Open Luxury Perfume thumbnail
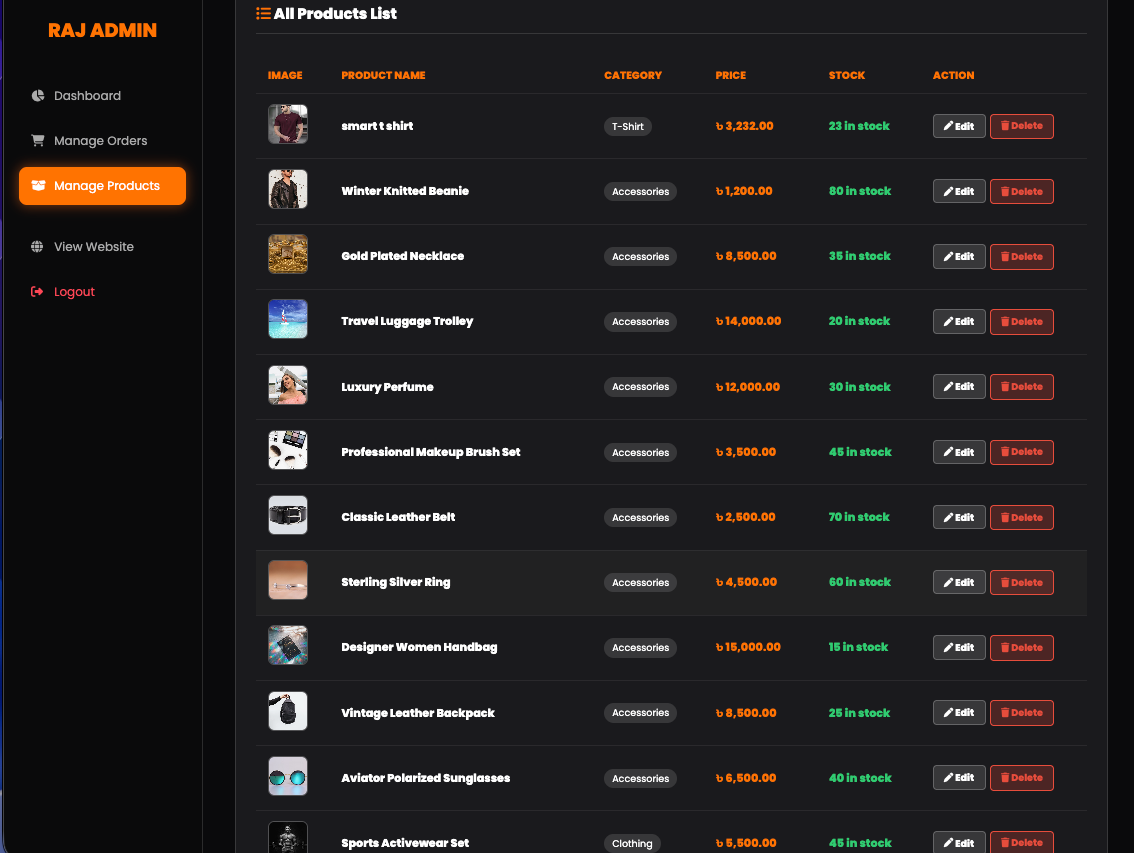The image size is (1134, 853). click(288, 385)
